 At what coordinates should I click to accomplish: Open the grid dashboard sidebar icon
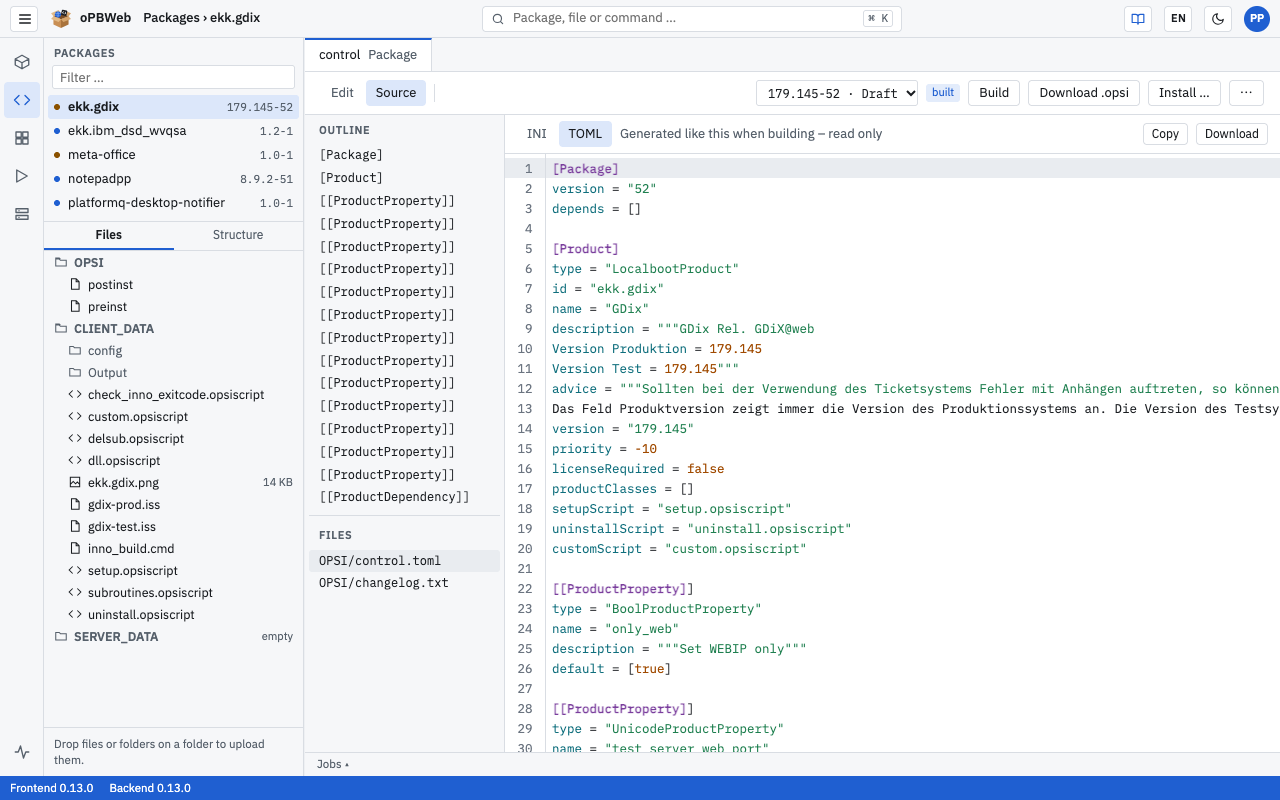pyautogui.click(x=22, y=138)
